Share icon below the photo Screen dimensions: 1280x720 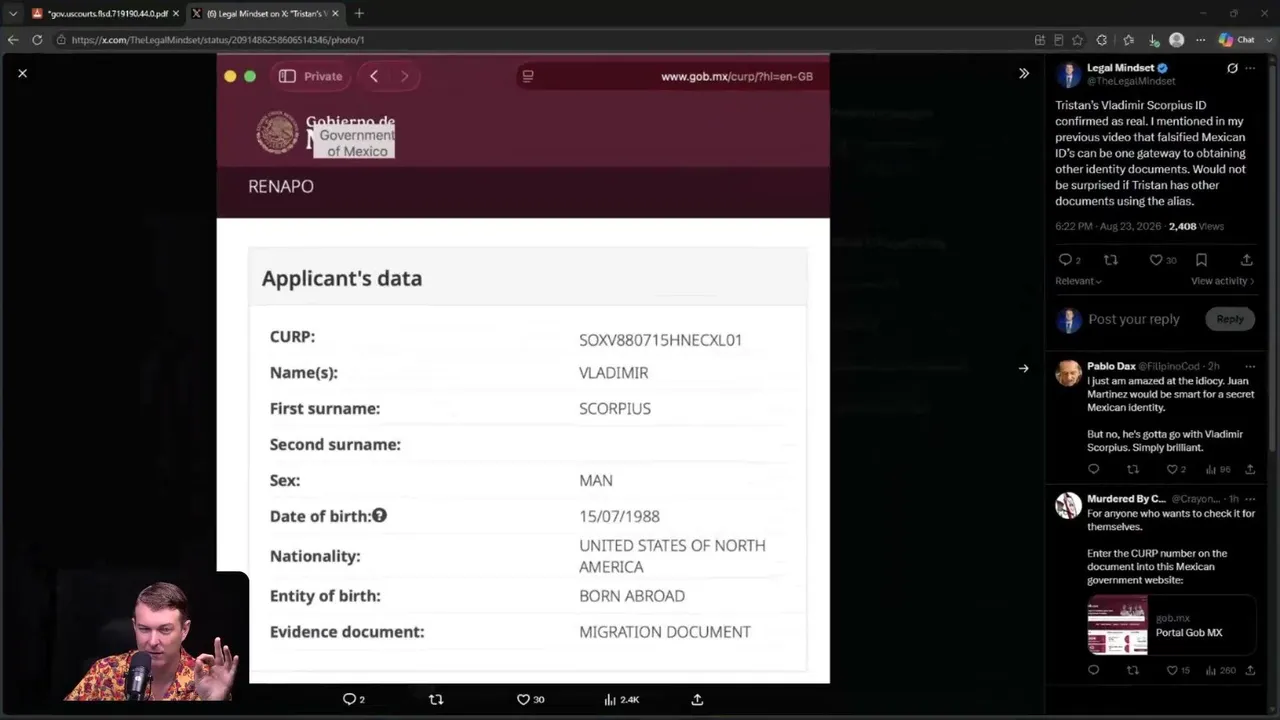pyautogui.click(x=697, y=699)
